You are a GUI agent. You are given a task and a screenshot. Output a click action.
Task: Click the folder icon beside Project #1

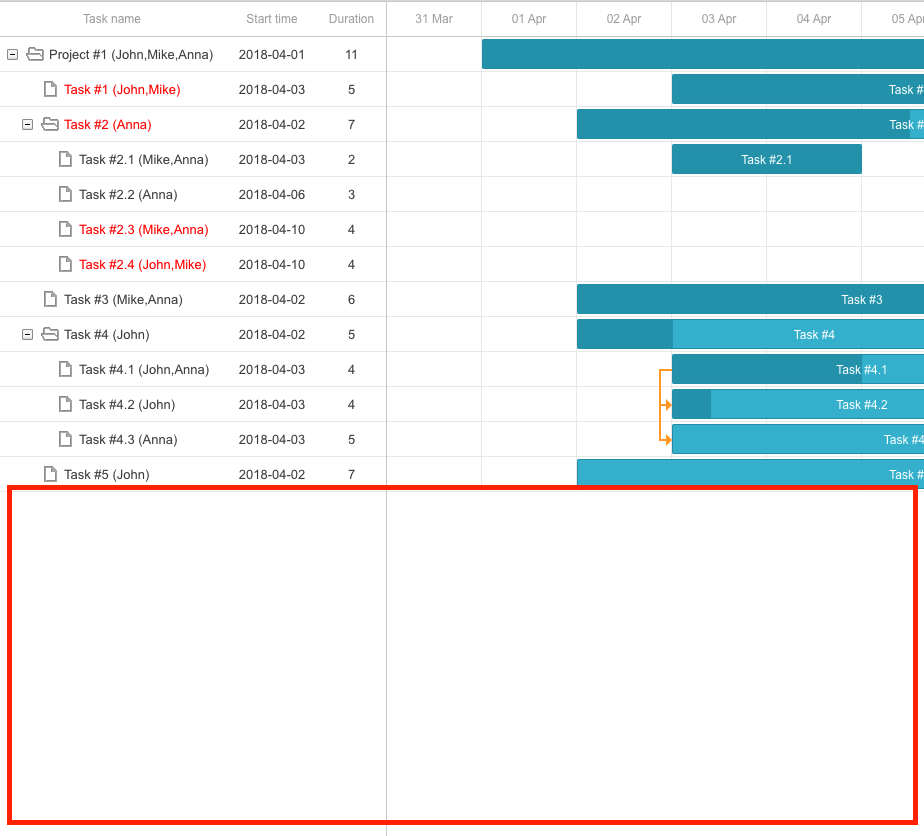coord(35,54)
